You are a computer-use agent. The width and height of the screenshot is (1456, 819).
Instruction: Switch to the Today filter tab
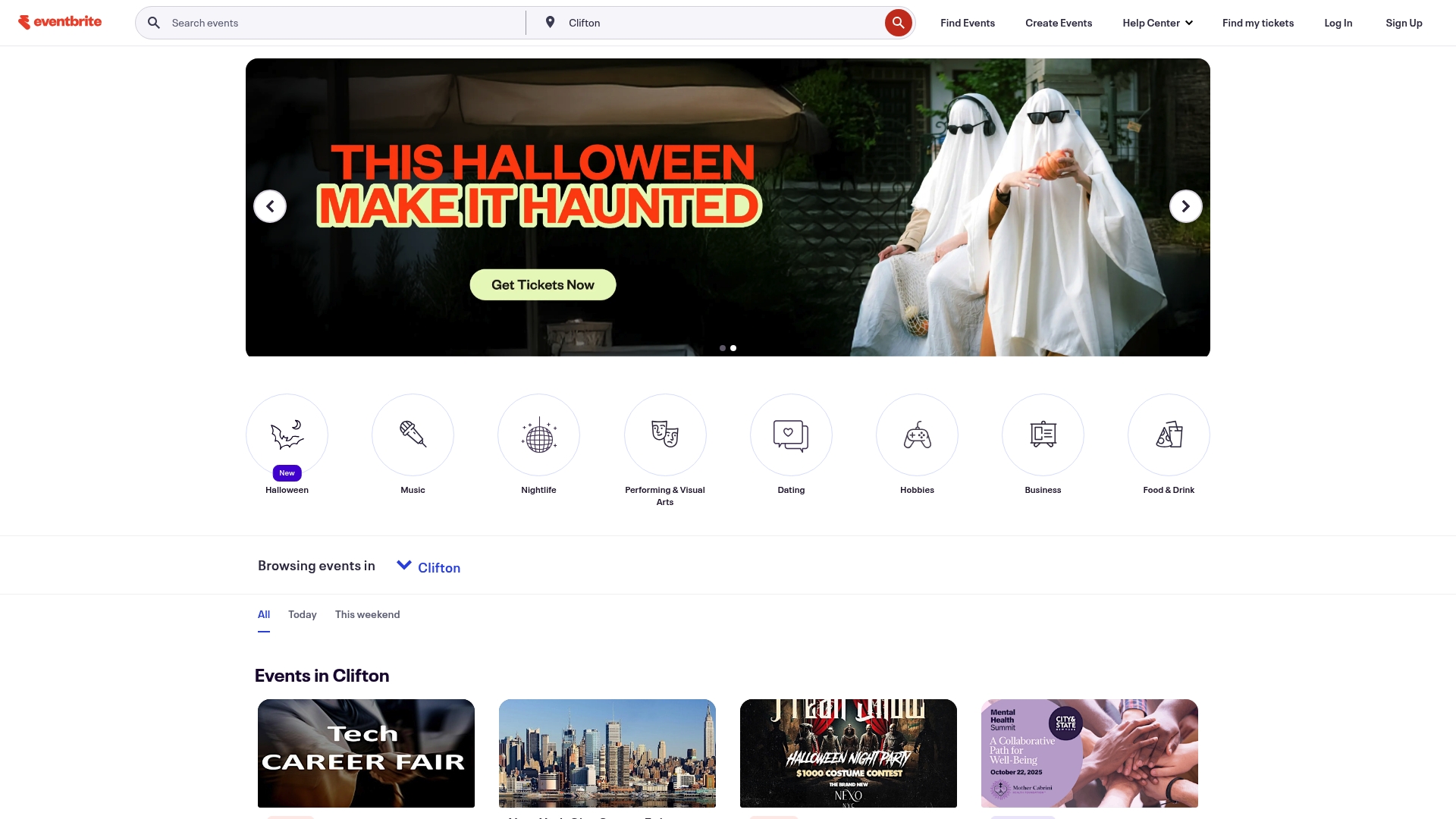(x=302, y=614)
